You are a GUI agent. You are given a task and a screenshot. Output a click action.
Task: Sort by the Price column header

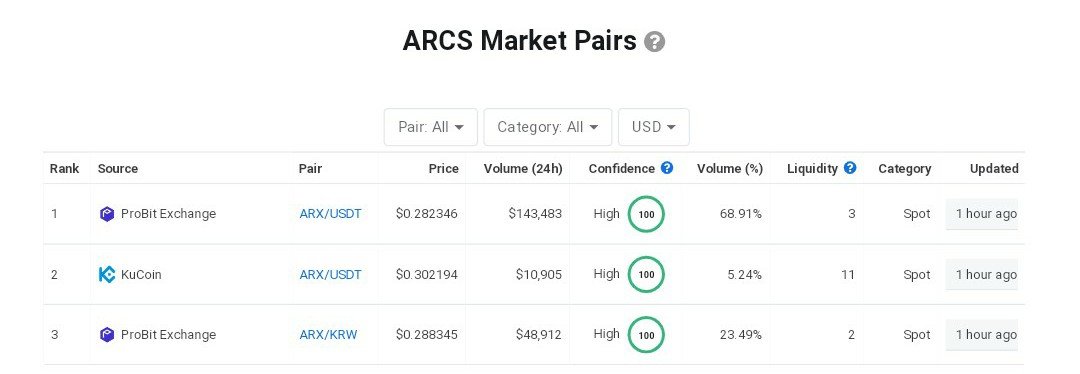tap(443, 168)
